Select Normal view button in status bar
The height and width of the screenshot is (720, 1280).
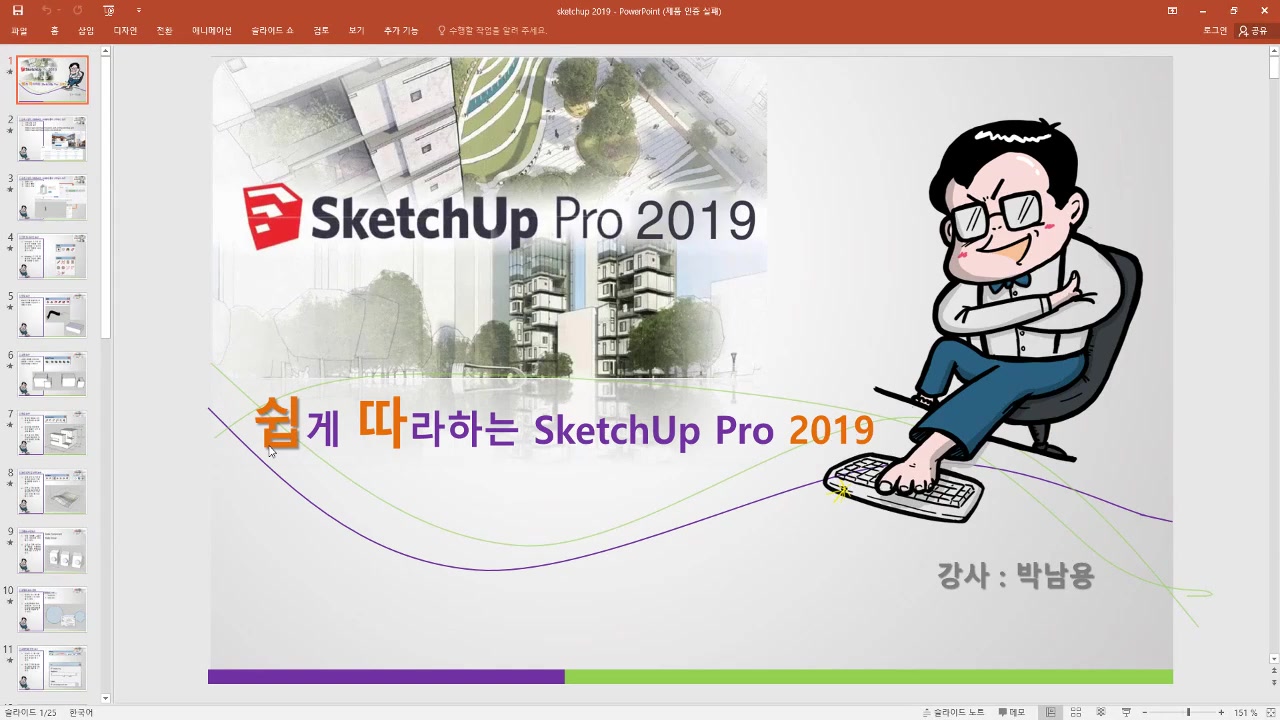click(x=1050, y=713)
